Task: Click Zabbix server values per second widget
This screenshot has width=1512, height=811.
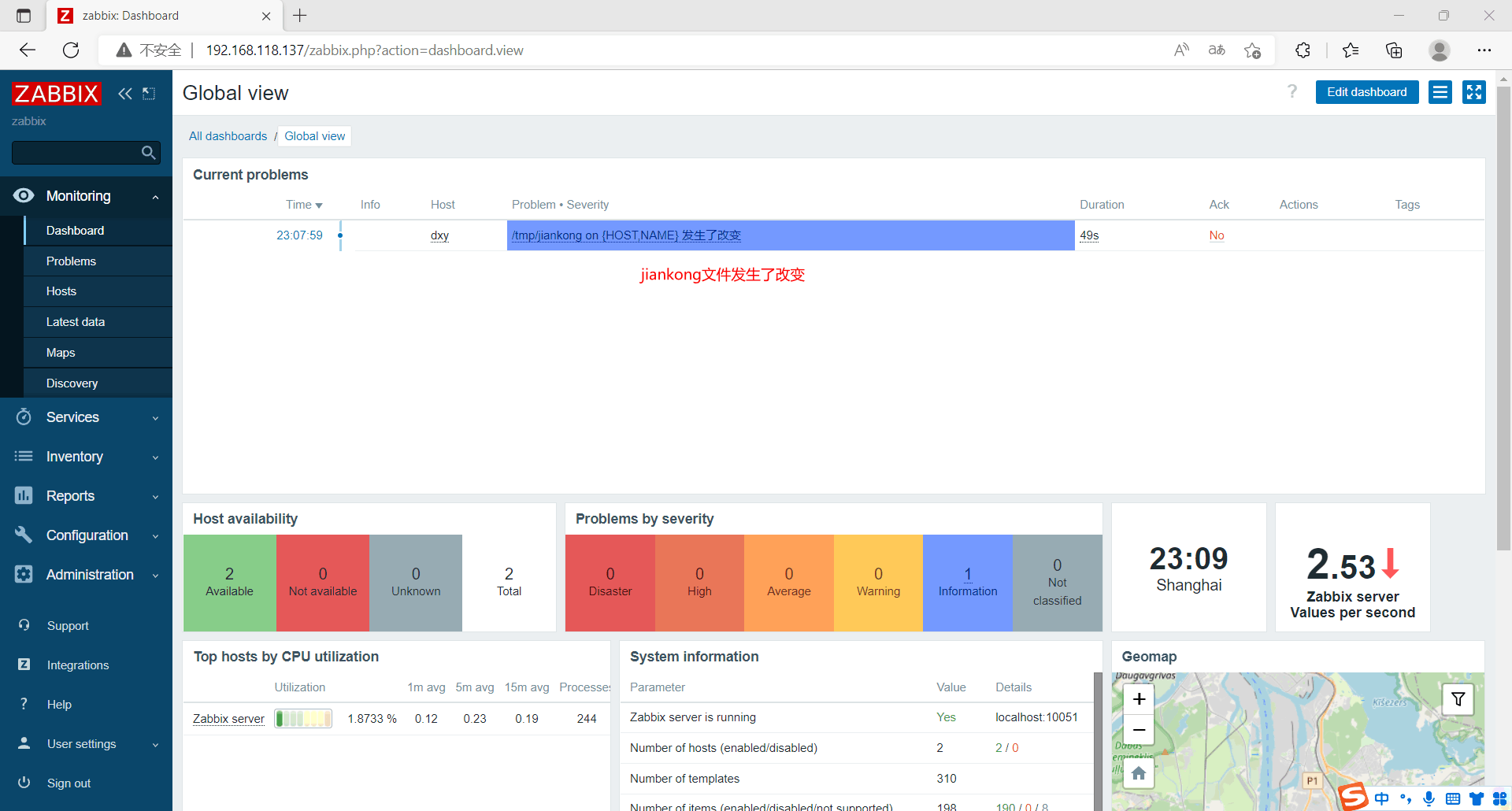Action: coord(1353,568)
